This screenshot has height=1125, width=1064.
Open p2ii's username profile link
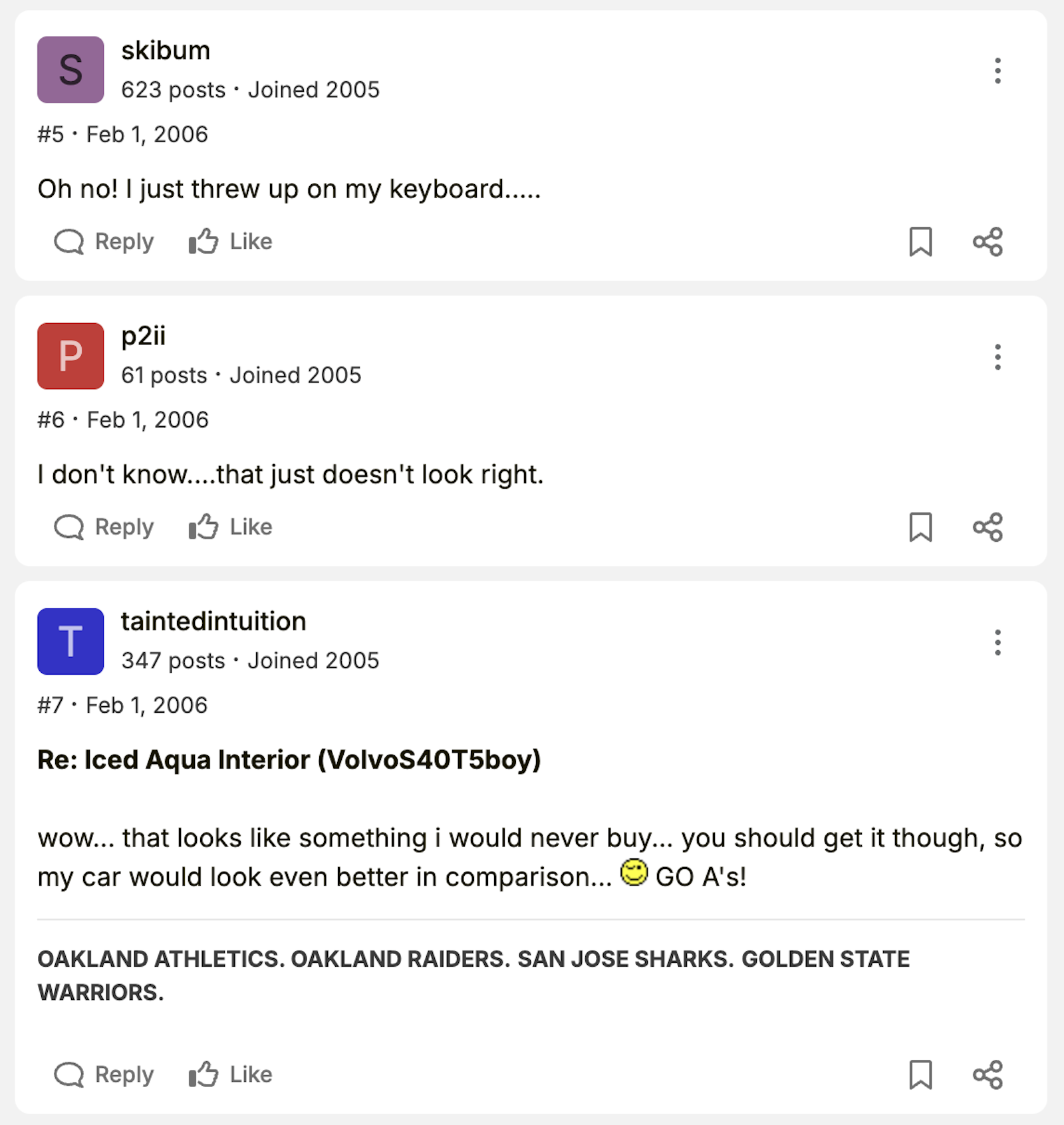point(143,336)
